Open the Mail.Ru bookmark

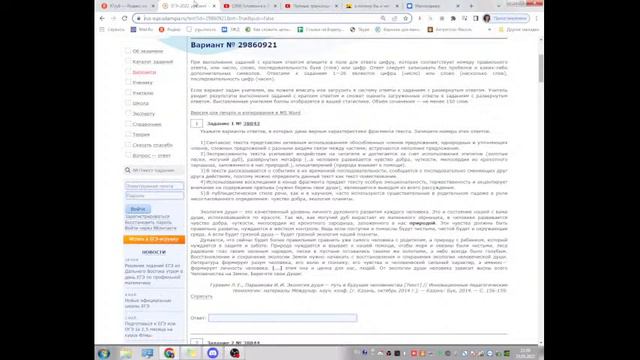pyautogui.click(x=142, y=29)
